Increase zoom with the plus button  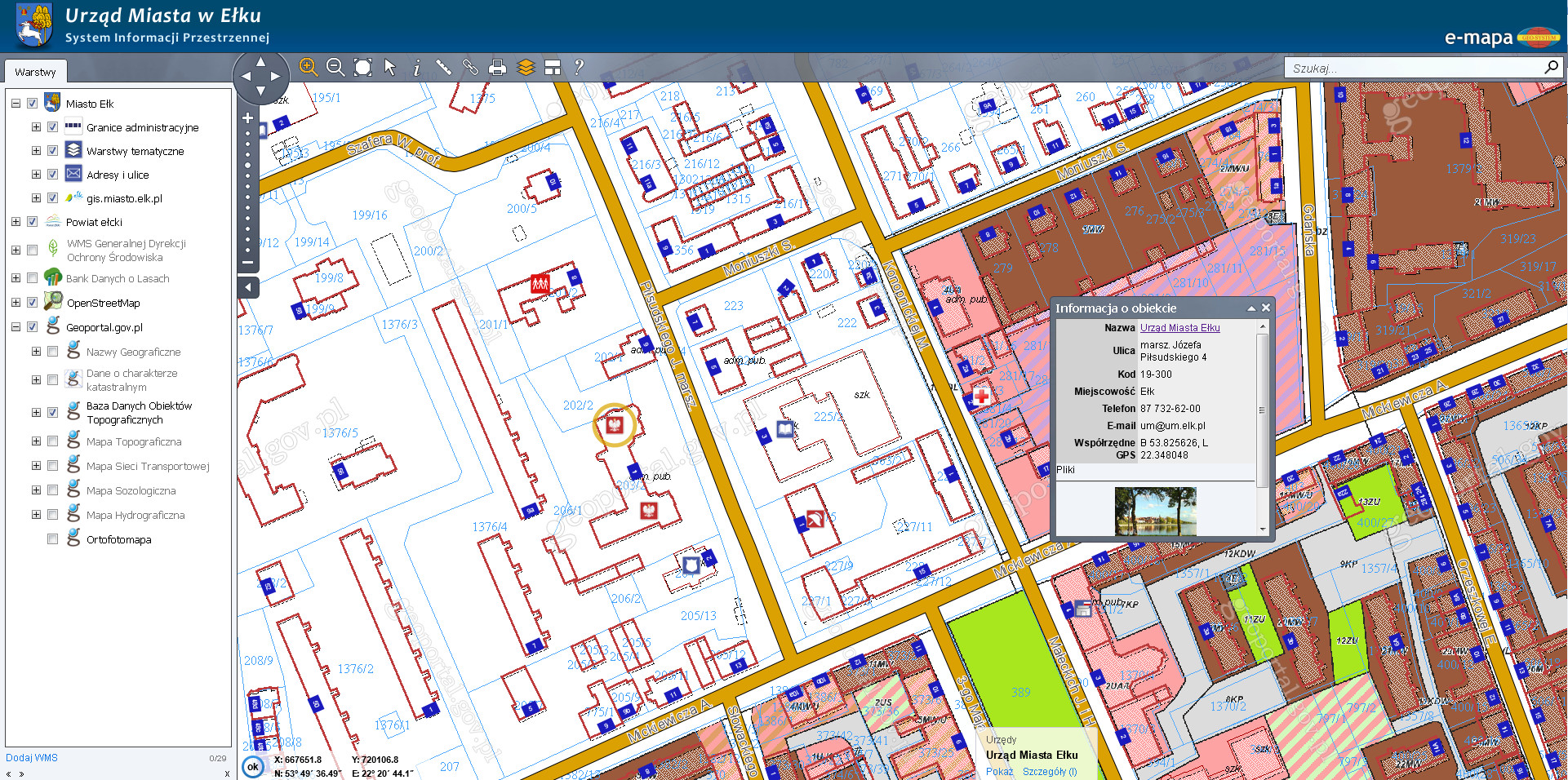click(247, 118)
